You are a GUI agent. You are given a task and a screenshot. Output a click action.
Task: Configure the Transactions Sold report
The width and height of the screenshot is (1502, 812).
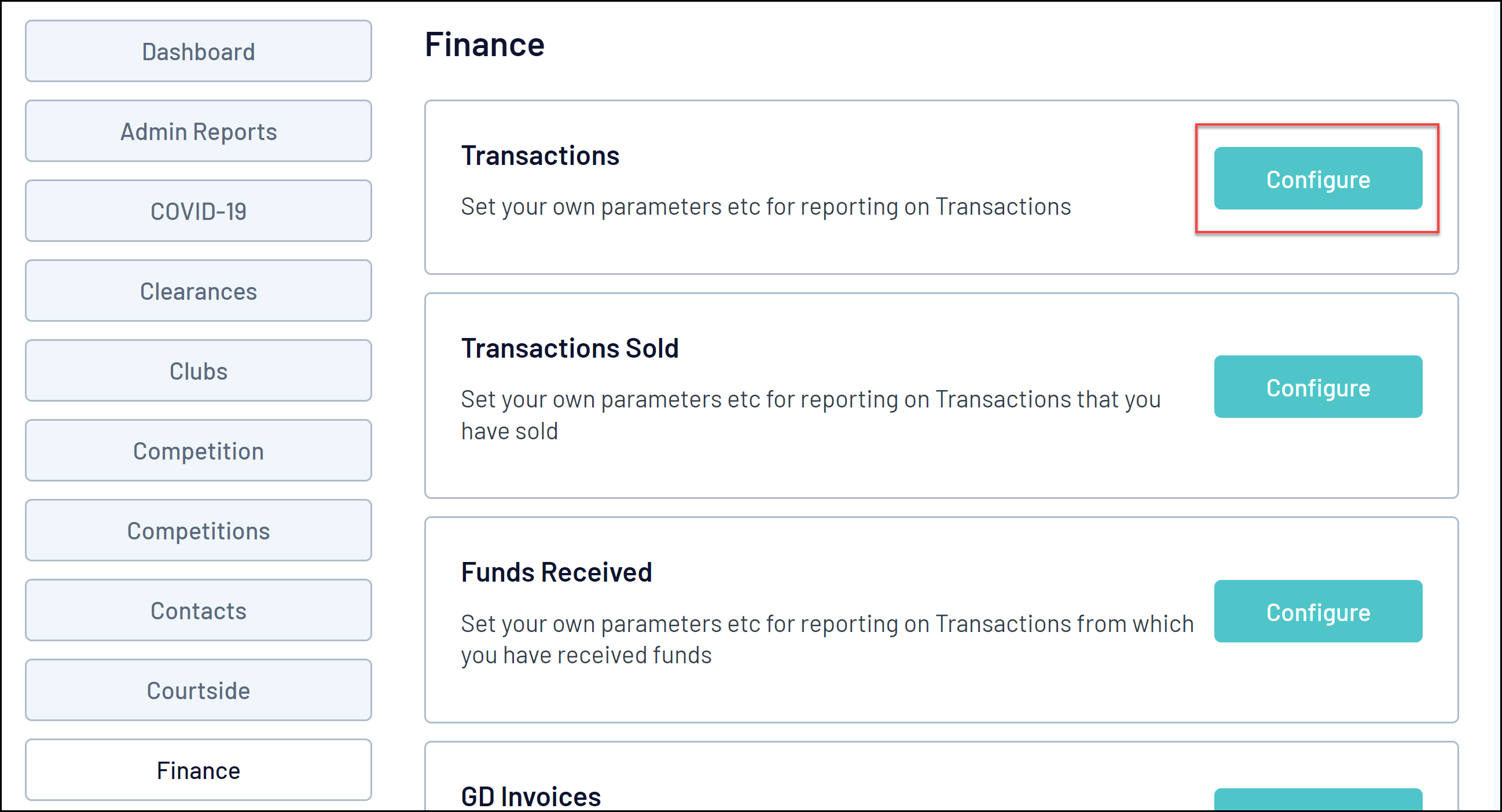(x=1318, y=387)
